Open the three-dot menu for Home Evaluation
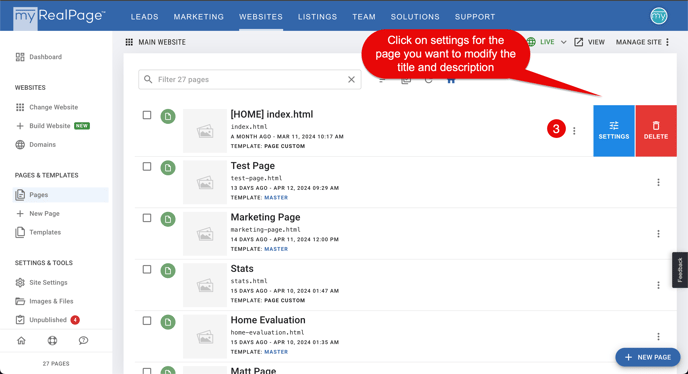Screen dimensions: 688x374 (x=658, y=336)
